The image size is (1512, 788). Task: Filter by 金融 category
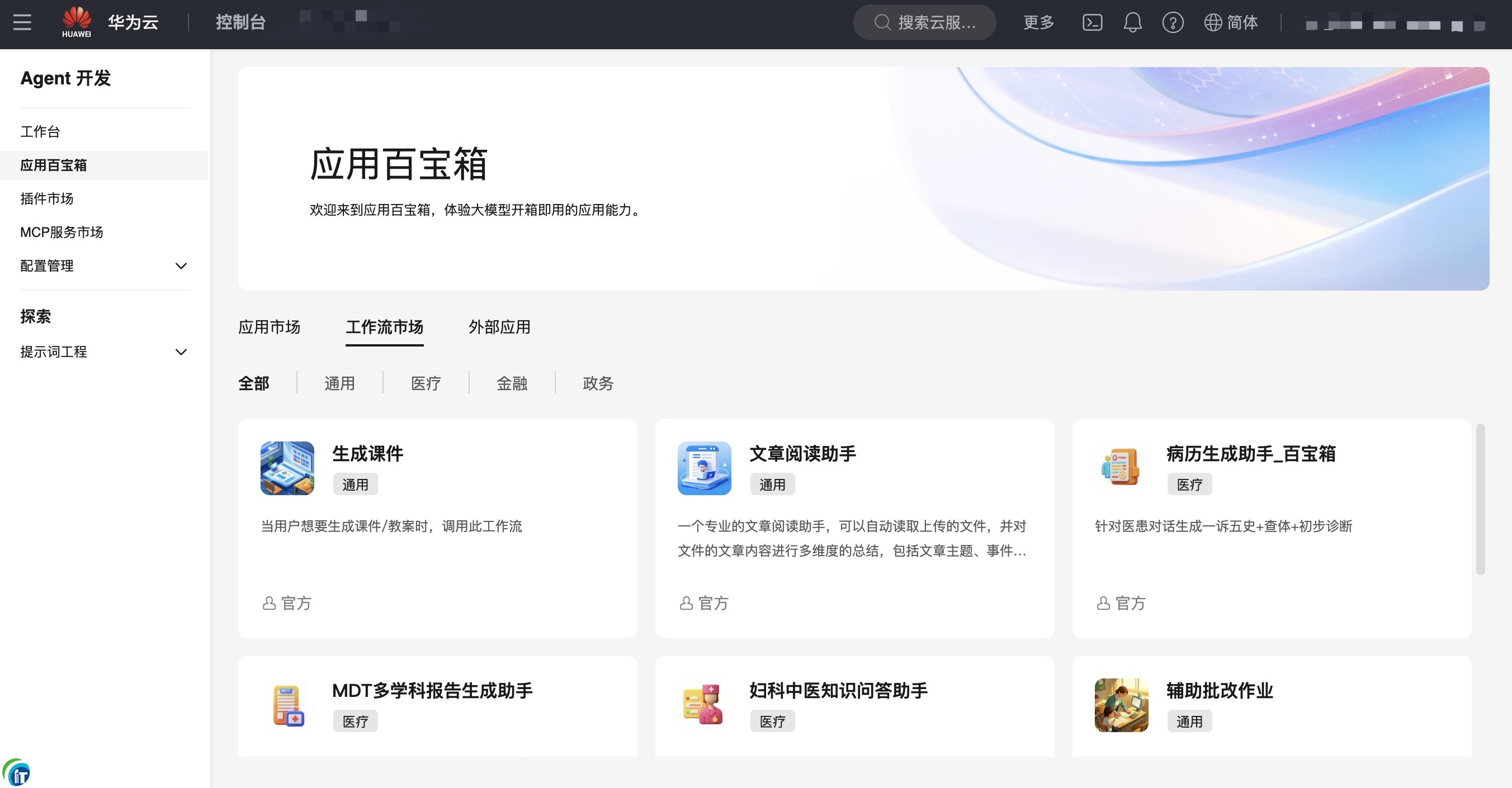tap(512, 383)
